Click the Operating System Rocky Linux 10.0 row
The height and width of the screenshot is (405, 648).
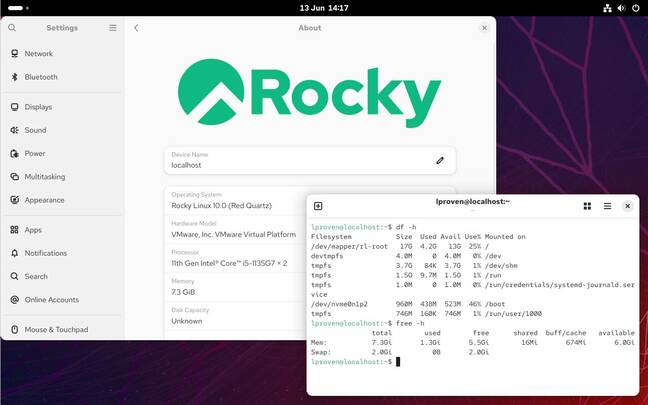pyautogui.click(x=236, y=200)
